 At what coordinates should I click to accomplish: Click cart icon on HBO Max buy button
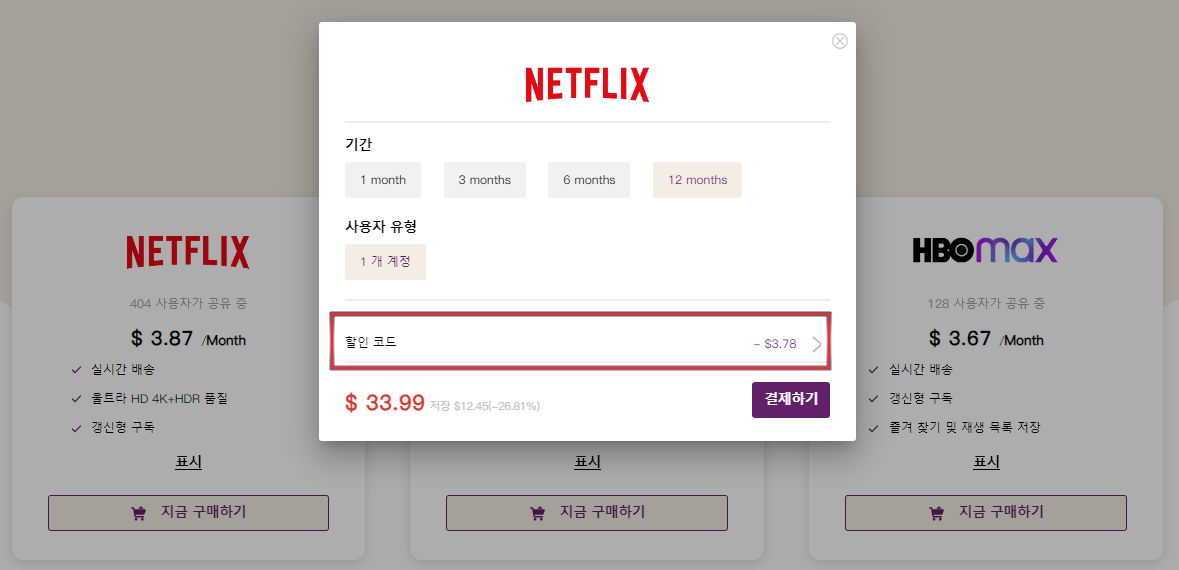click(936, 514)
